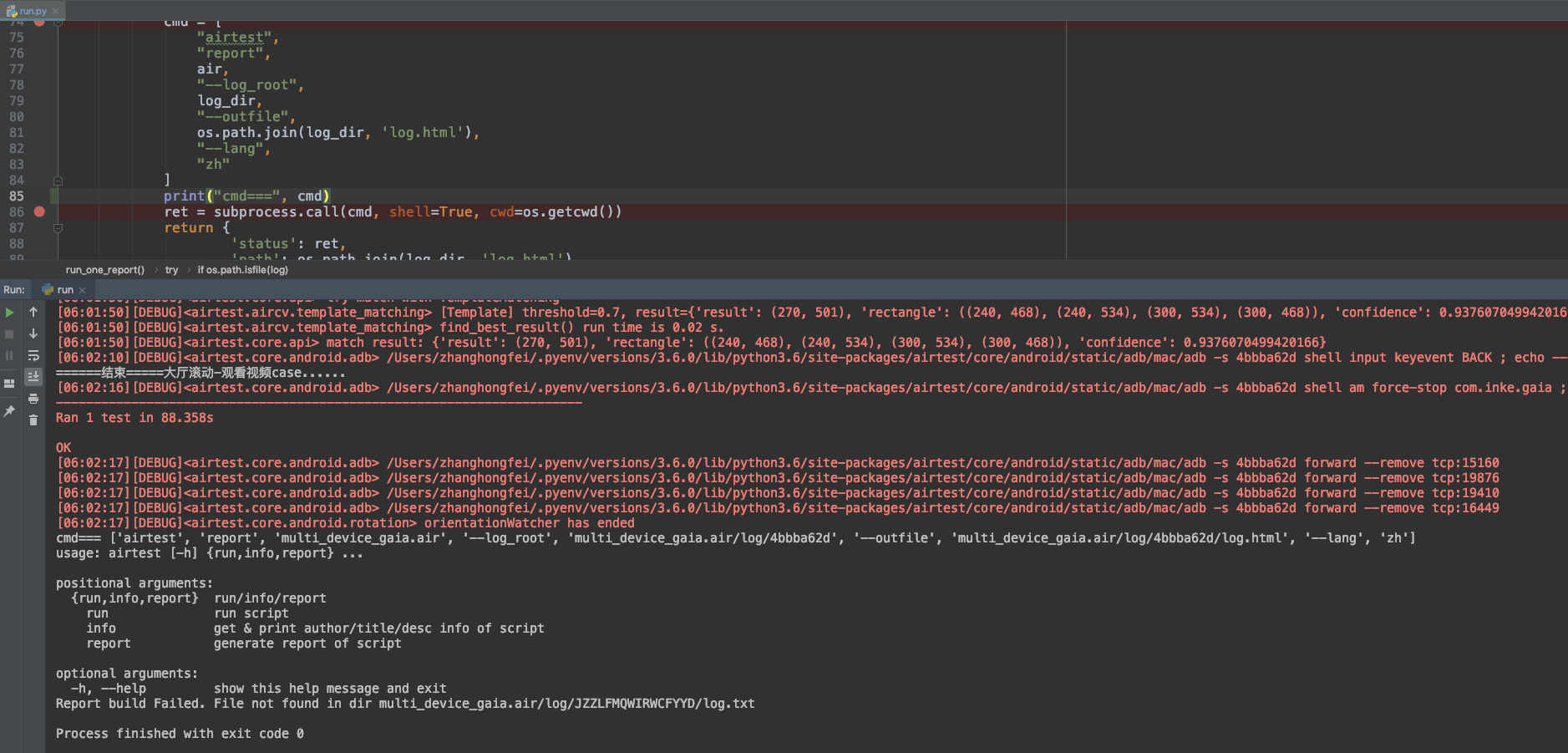1568x753 pixels.
Task: Click the "OK" line in console
Action: (x=63, y=448)
